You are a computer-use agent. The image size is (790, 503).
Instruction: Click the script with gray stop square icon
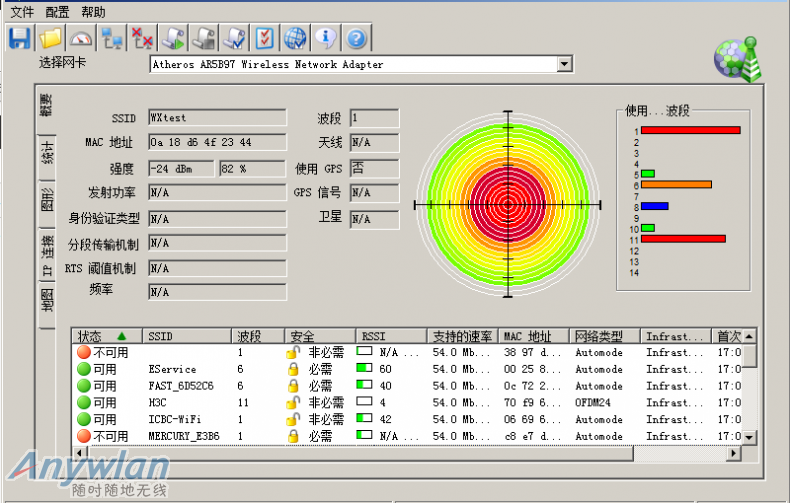[x=204, y=38]
